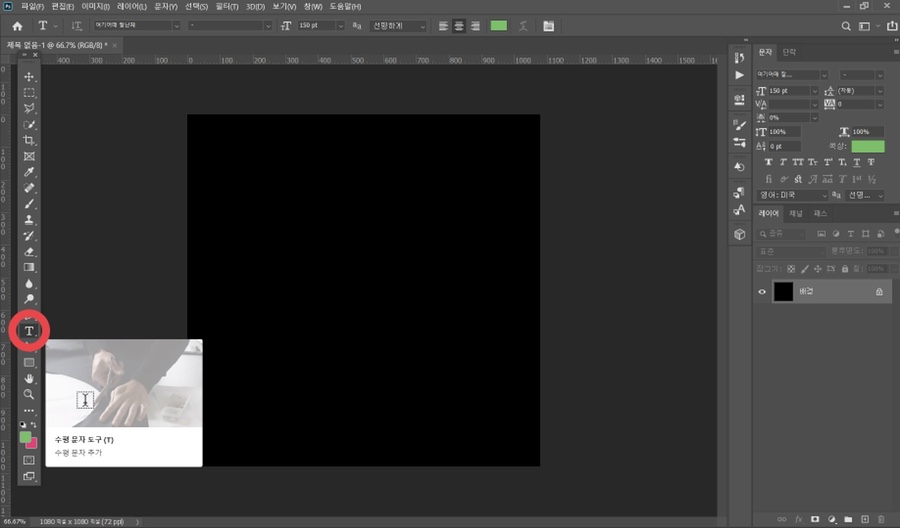Open the 3D panel cube icon
Screen dimensions: 900x528
click(x=739, y=234)
